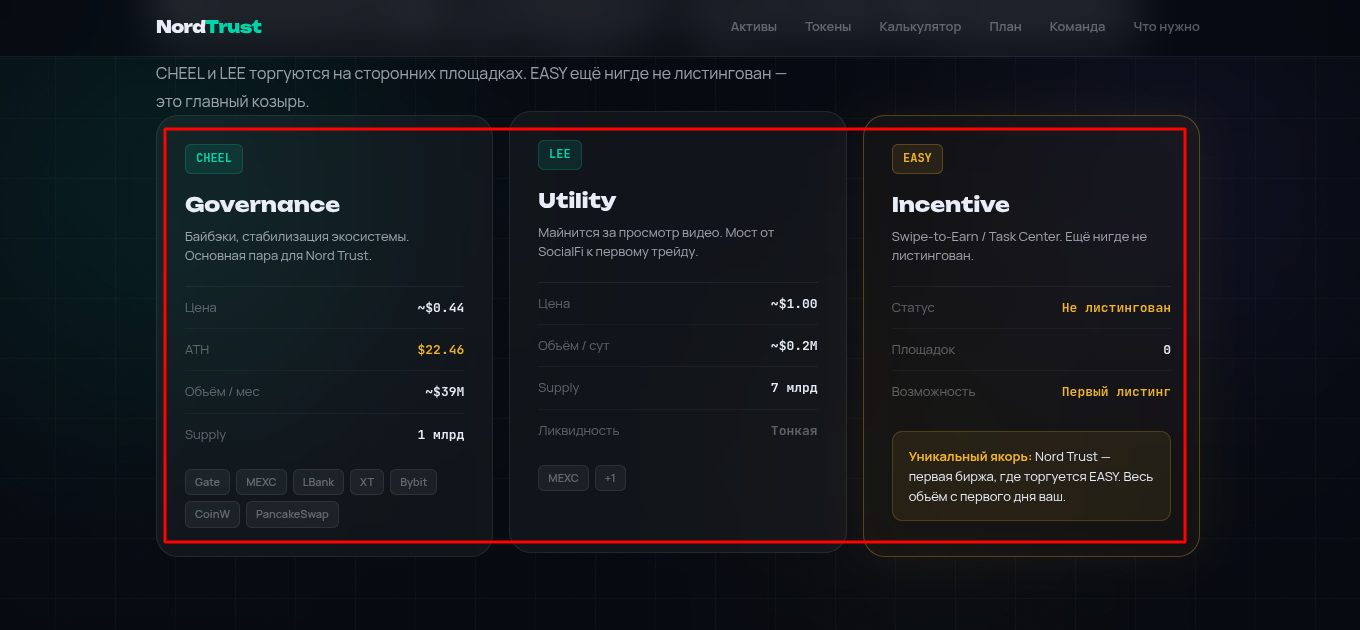Viewport: 1360px width, 630px height.
Task: Click the Тонкая liquidity value
Action: point(794,431)
